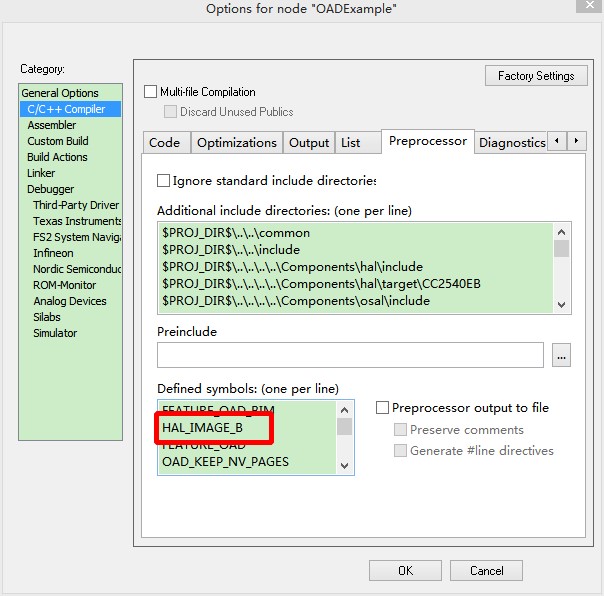Click tab scroll left arrow
Viewport: 604px width, 596px height.
557,141
